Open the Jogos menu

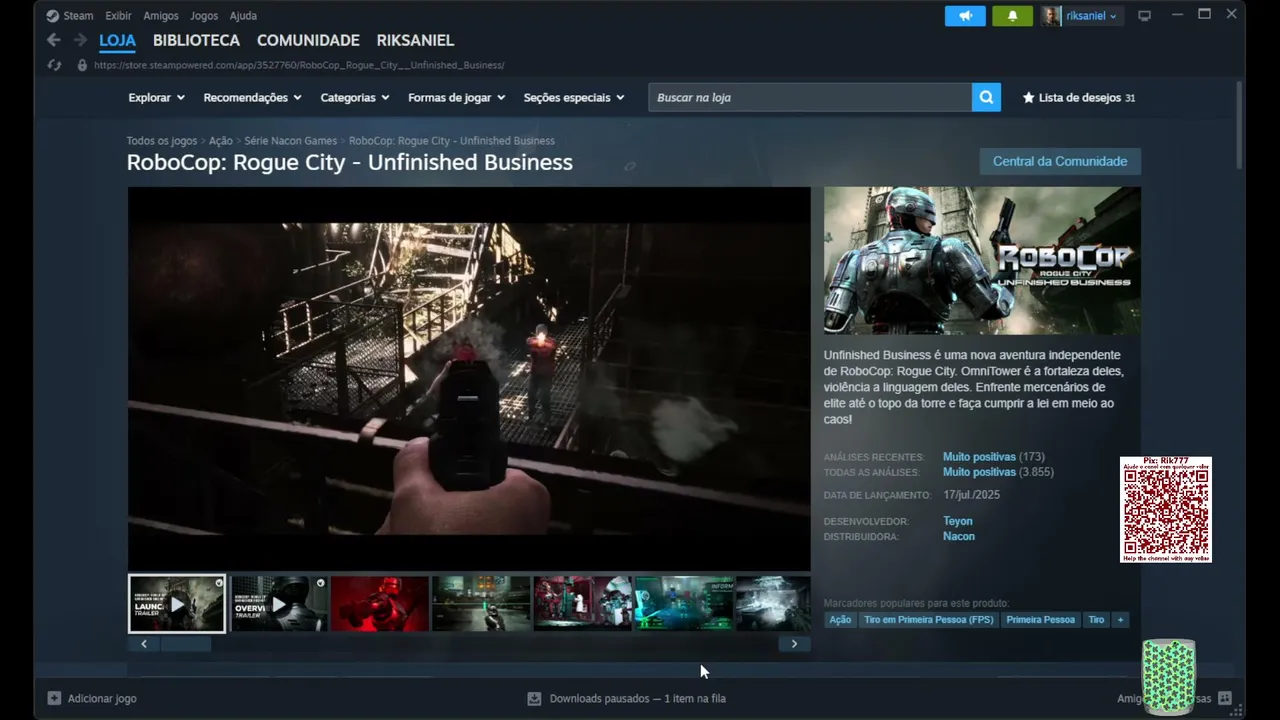[204, 16]
